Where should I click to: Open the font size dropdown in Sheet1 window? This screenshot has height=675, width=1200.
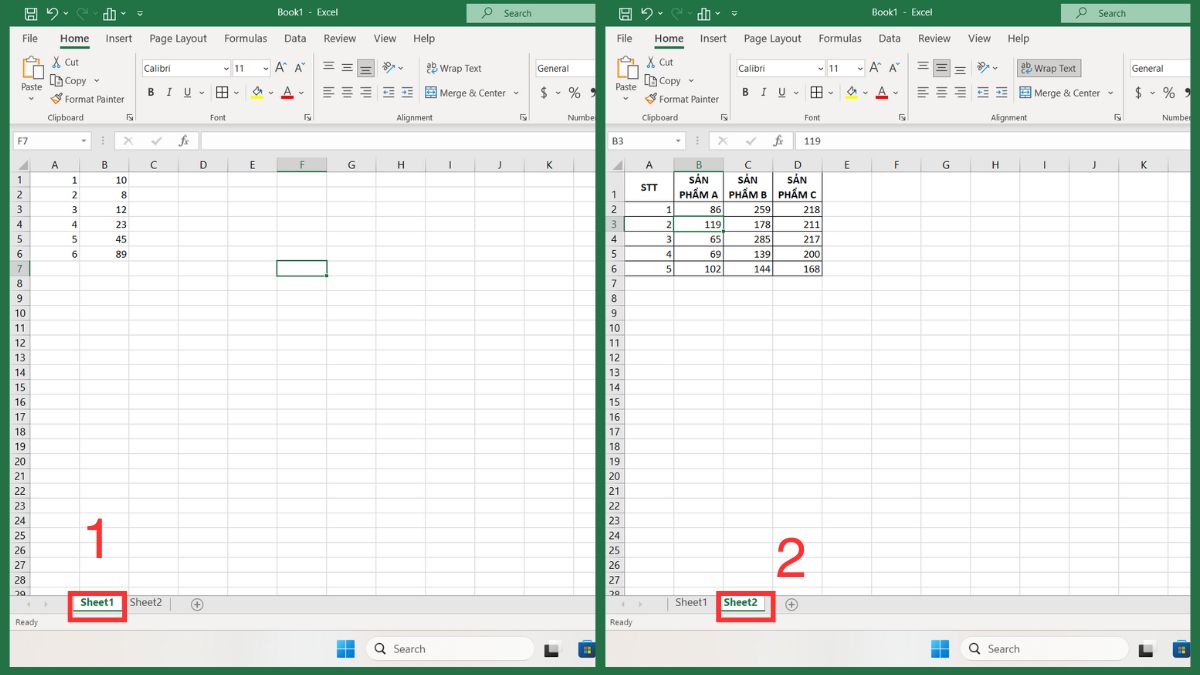point(265,69)
